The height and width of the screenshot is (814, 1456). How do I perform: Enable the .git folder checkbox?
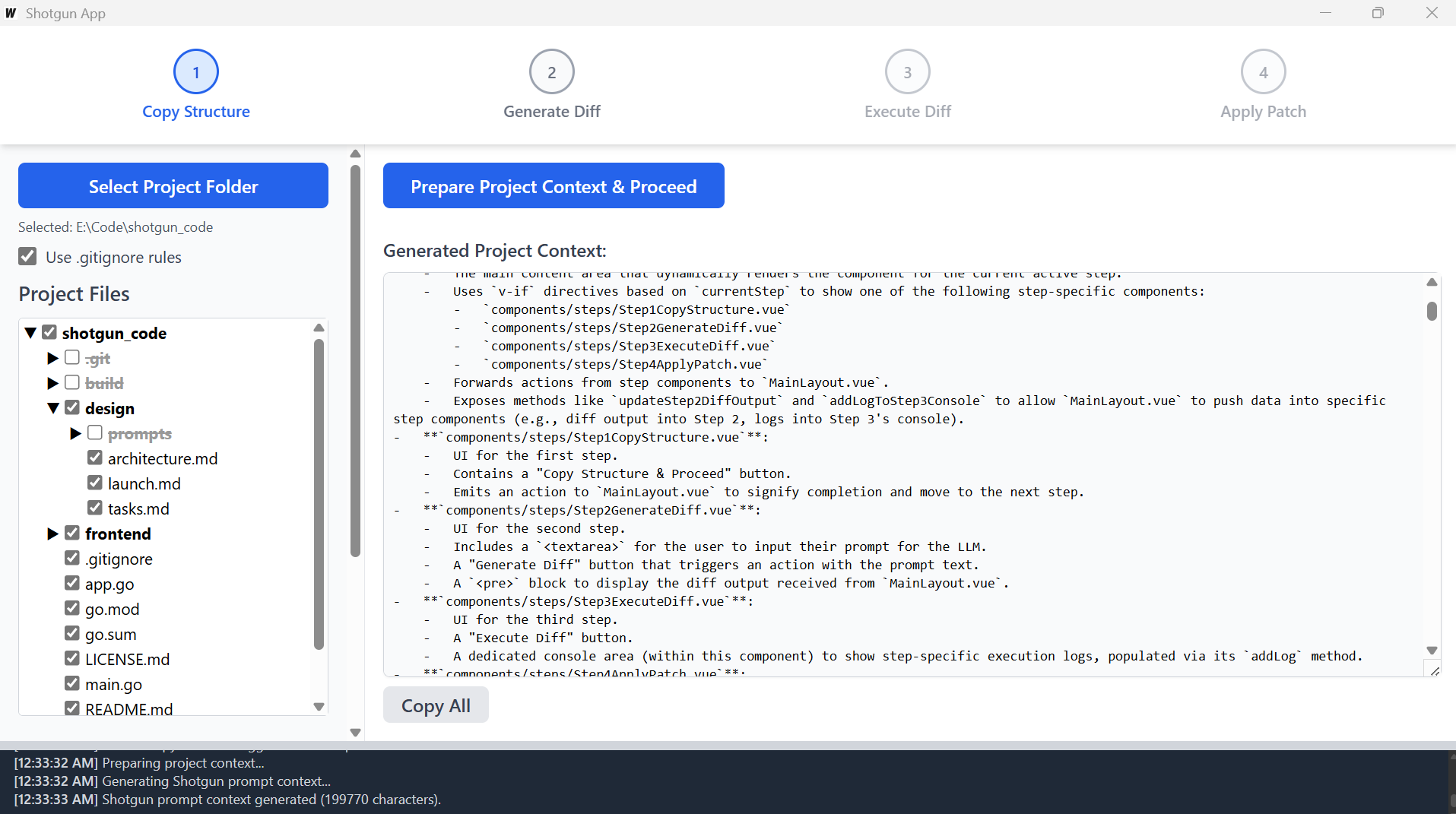pos(72,357)
